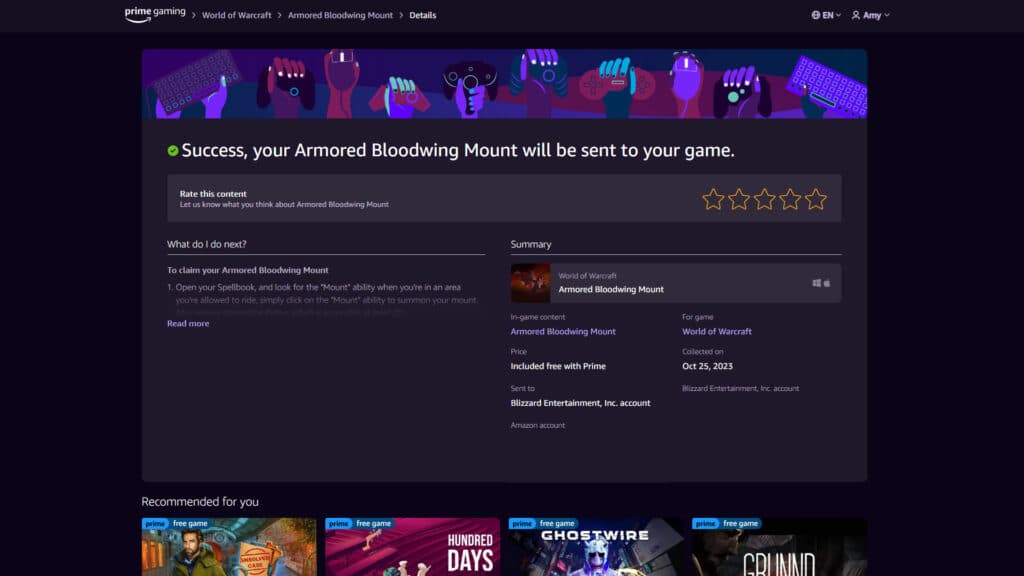
Task: Open the Grunnd recommended game card
Action: 779,548
